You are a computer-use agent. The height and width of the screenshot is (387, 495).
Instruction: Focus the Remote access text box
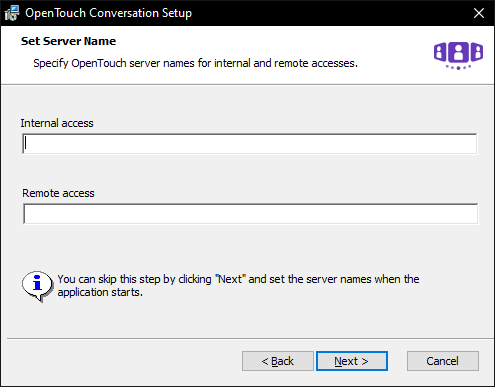[x=251, y=214]
